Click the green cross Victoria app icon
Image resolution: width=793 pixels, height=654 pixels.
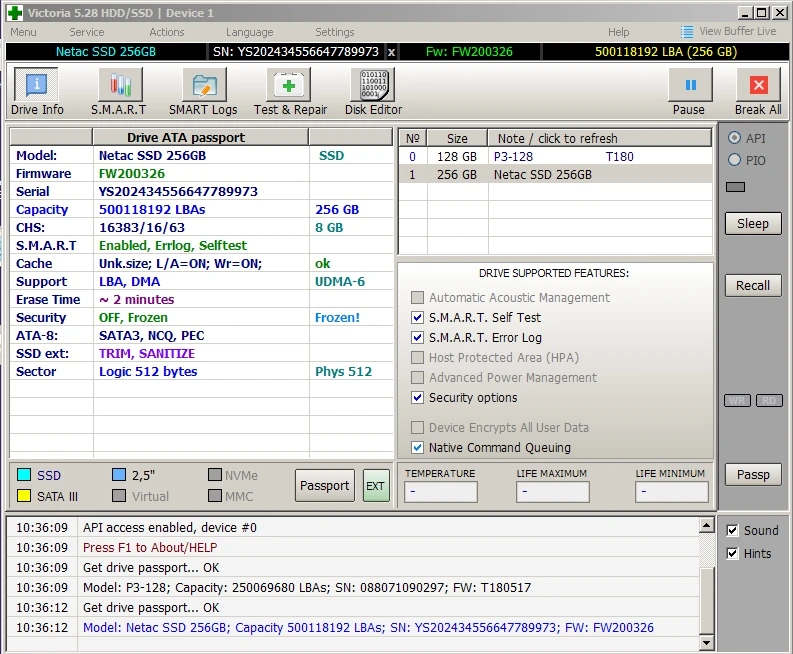(x=15, y=13)
